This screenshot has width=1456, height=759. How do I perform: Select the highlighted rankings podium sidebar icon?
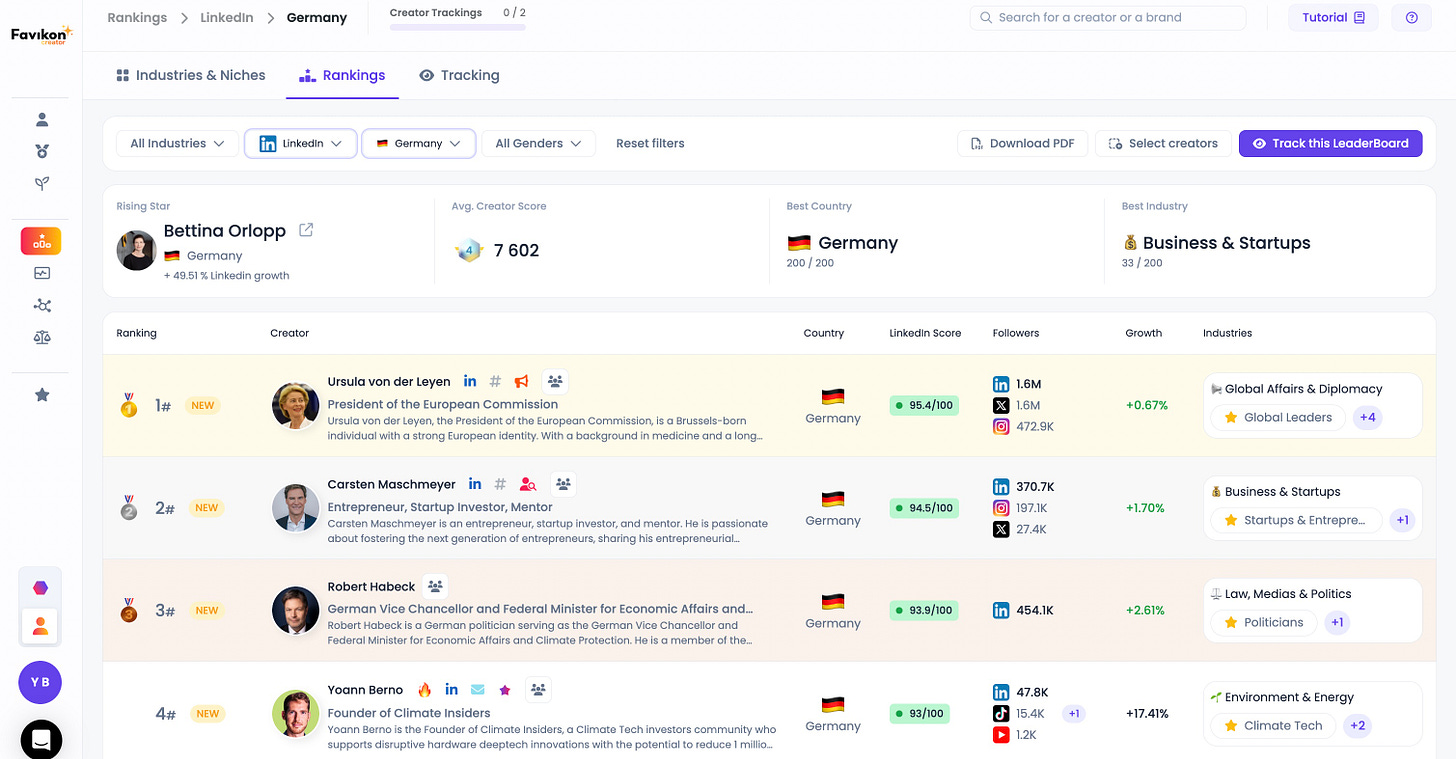point(41,241)
